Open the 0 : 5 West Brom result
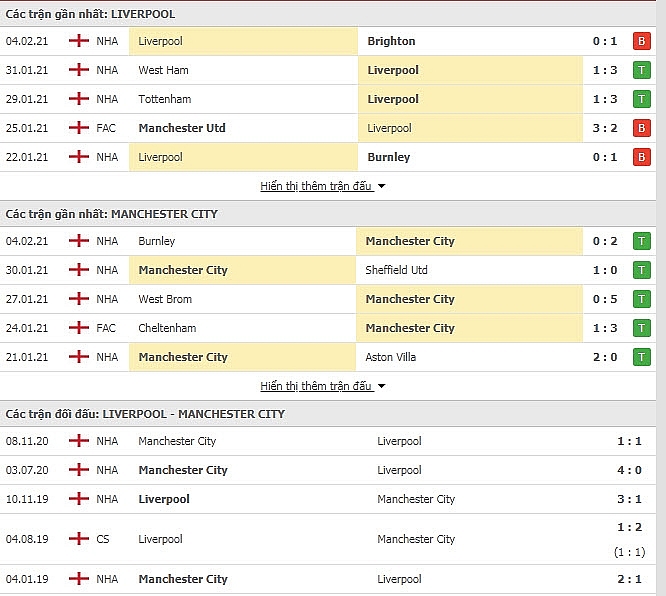 [605, 299]
